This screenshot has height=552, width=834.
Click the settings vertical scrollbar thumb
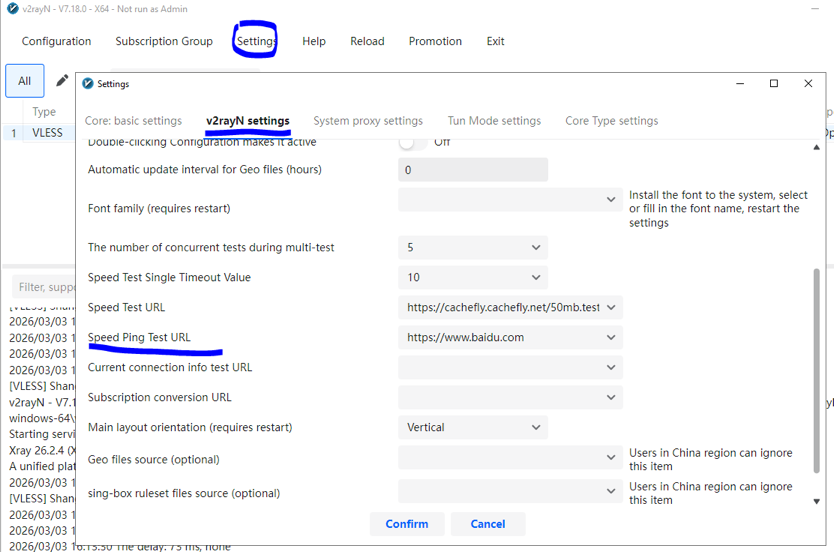coord(817,380)
